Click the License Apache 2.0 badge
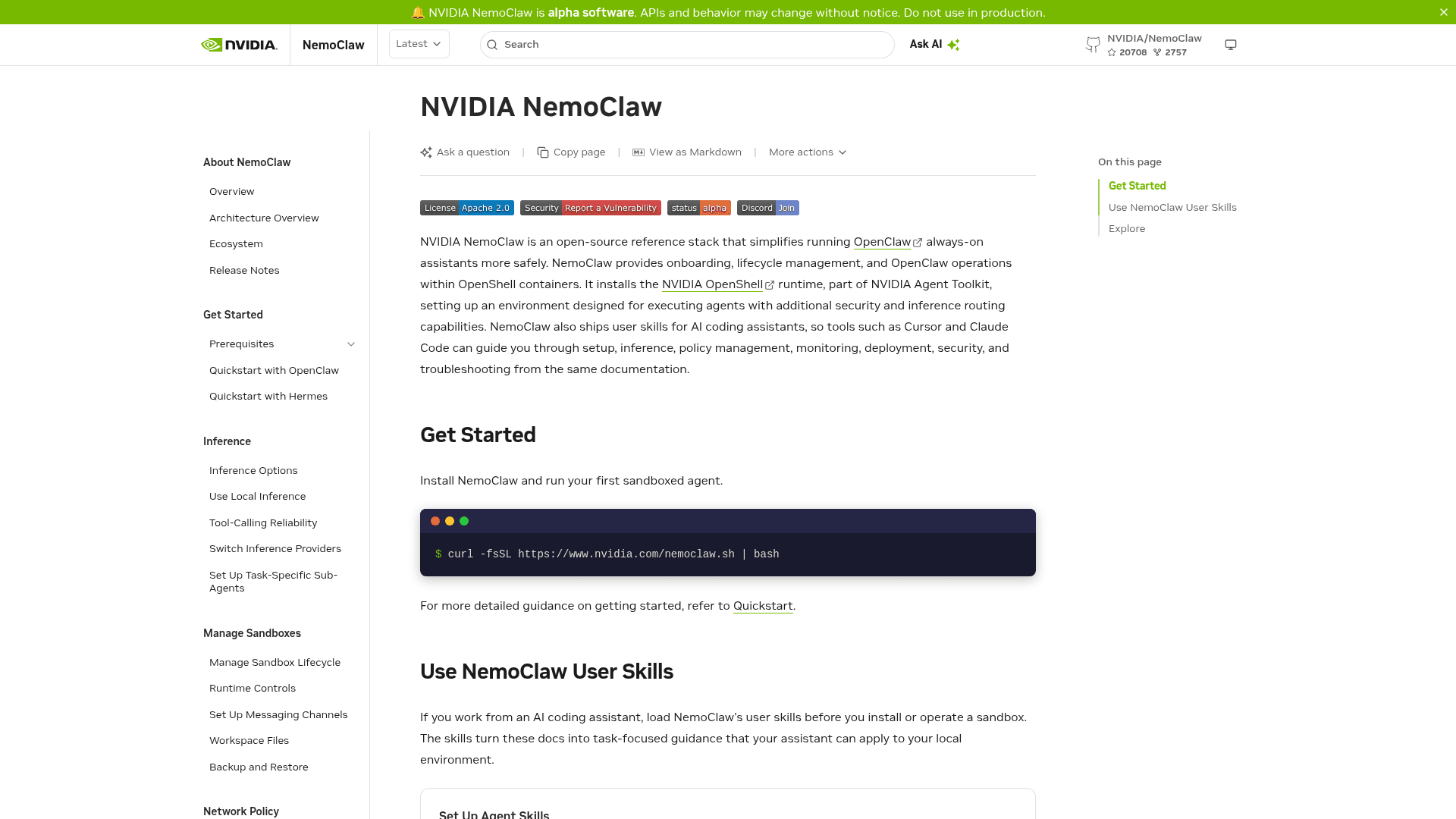Screen dimensions: 1456x819 pos(467,208)
